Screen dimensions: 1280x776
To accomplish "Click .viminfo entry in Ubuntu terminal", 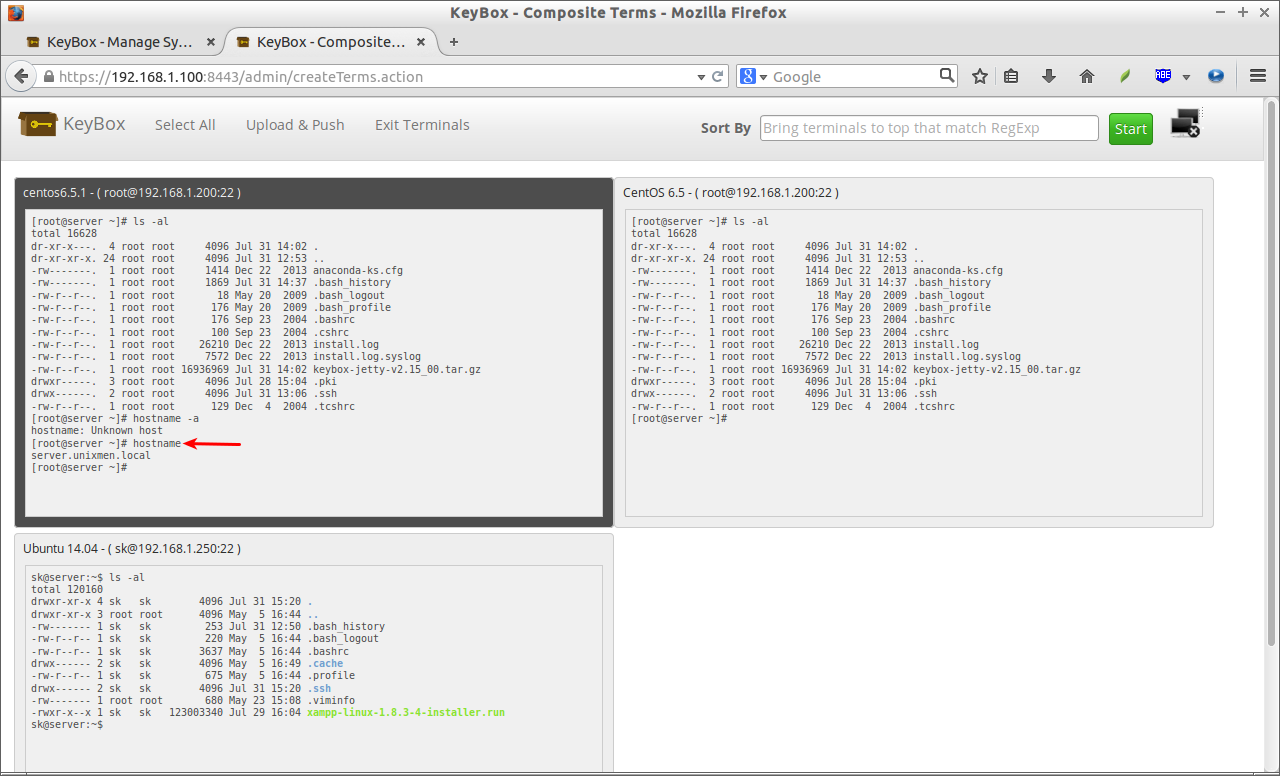I will coord(331,701).
